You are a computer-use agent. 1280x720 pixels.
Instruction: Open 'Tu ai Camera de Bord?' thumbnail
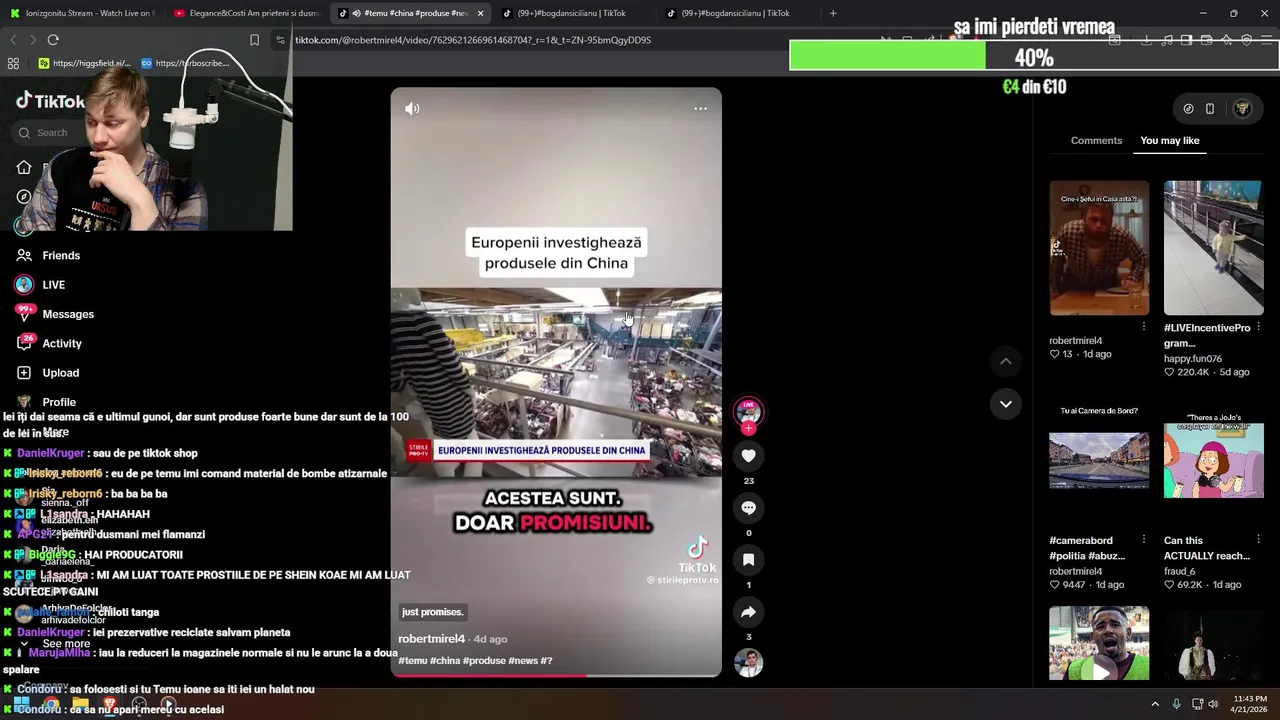[x=1099, y=460]
